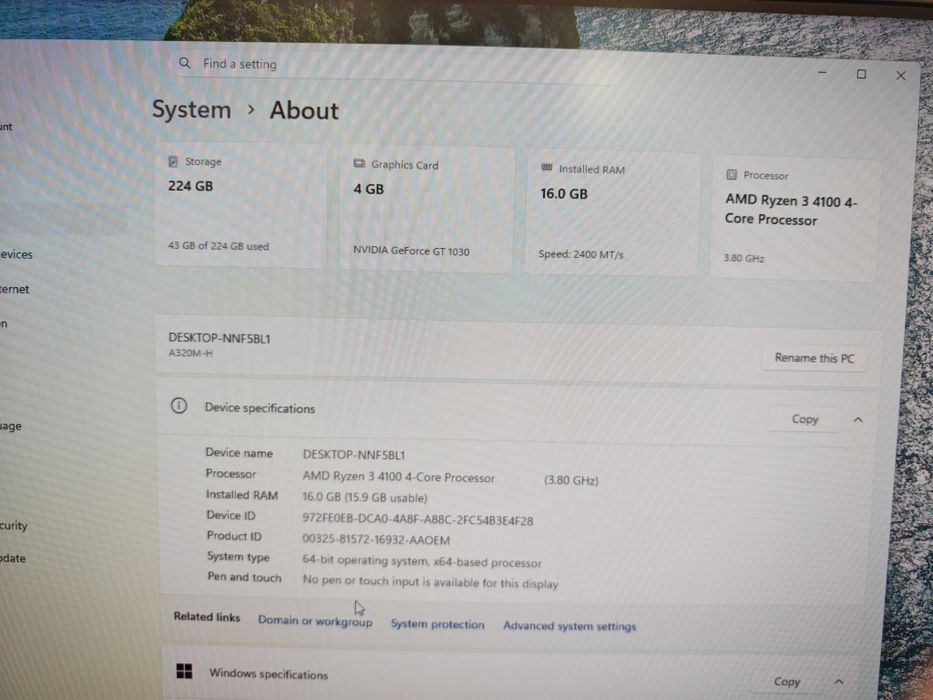Open the Graphics Card 4 GB card

coord(426,210)
